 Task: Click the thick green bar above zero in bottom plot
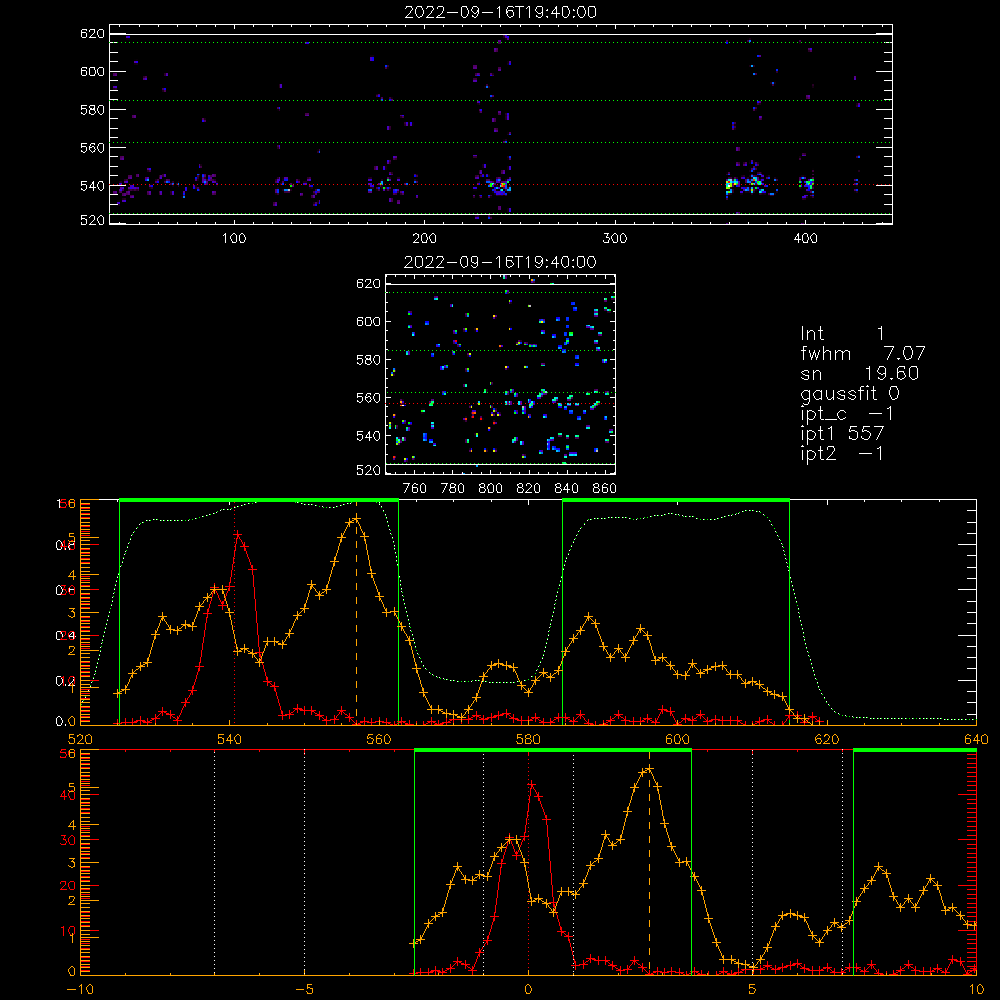pyautogui.click(x=553, y=750)
